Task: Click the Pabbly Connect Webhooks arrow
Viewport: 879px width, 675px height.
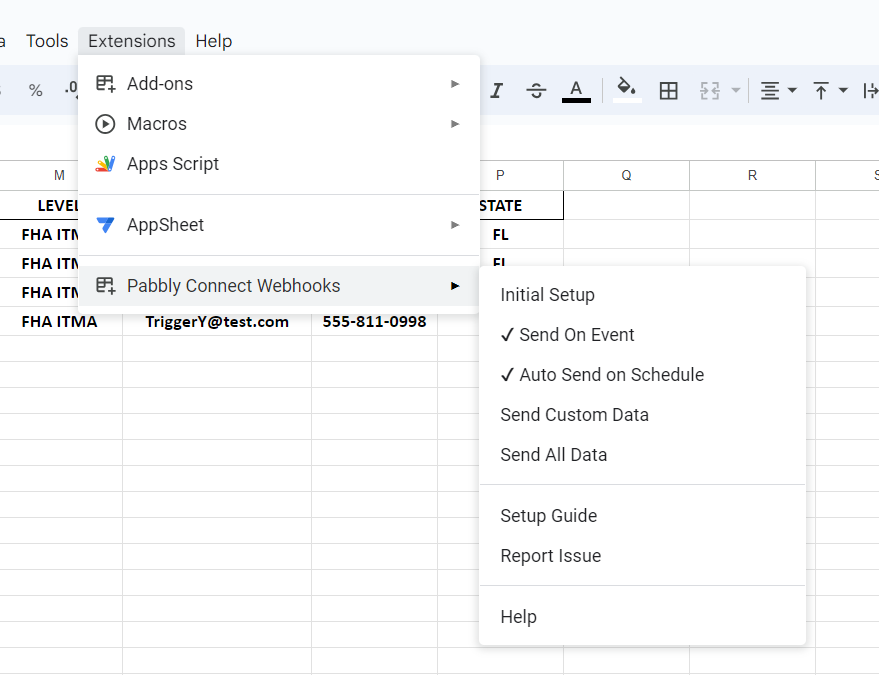Action: pos(455,286)
